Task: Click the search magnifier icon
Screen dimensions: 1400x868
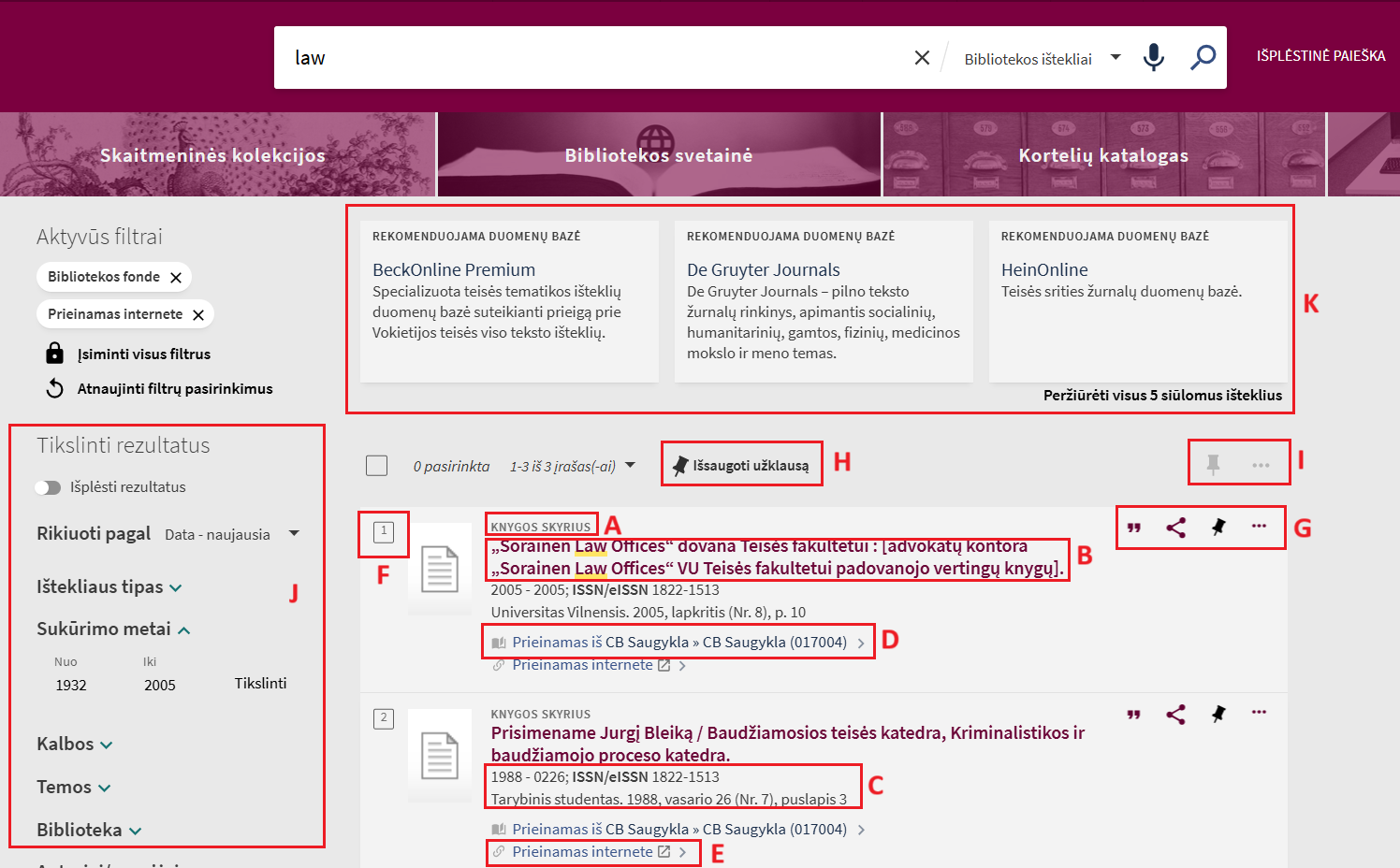Action: [x=1201, y=57]
